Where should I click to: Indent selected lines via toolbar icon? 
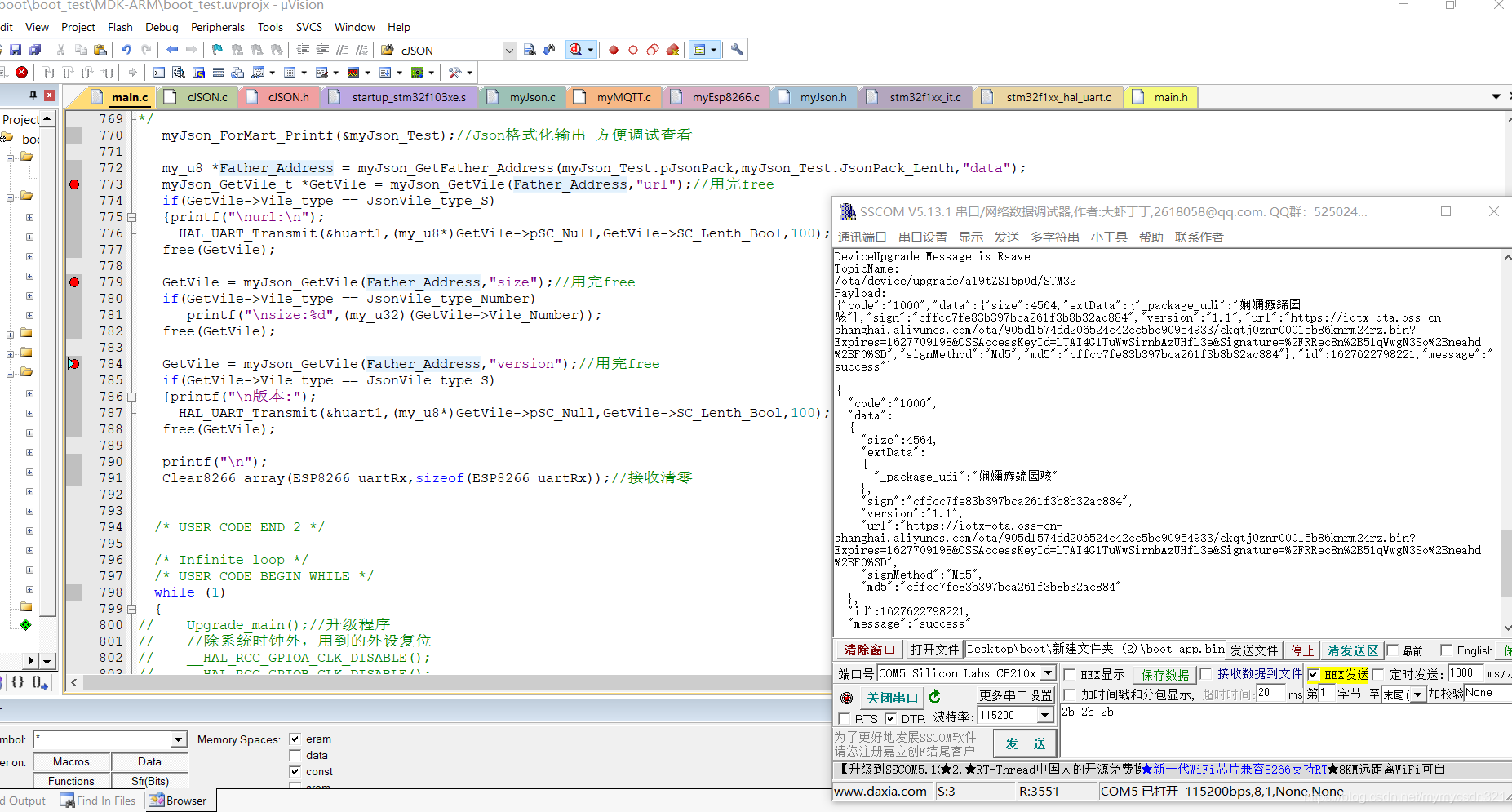point(303,50)
